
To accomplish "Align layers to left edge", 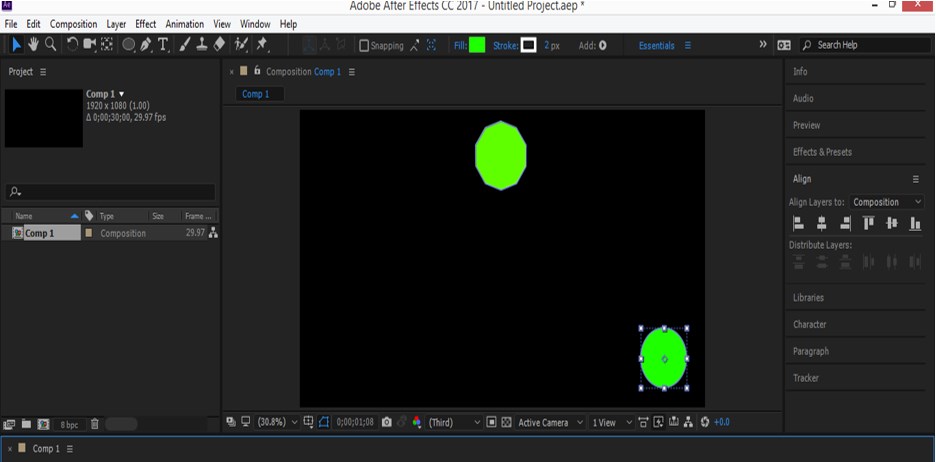I will (799, 224).
